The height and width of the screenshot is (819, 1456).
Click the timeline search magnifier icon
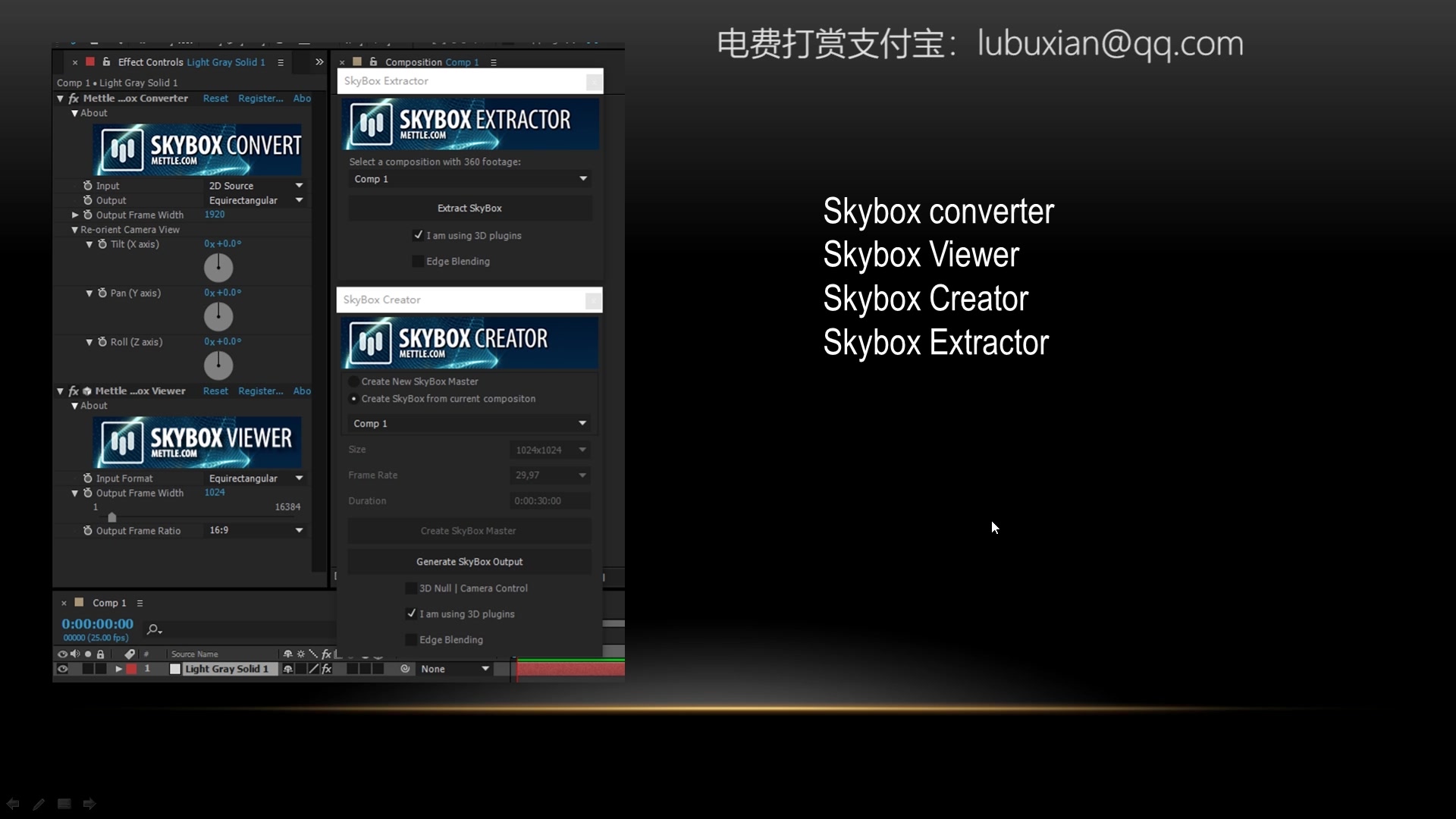pyautogui.click(x=154, y=629)
